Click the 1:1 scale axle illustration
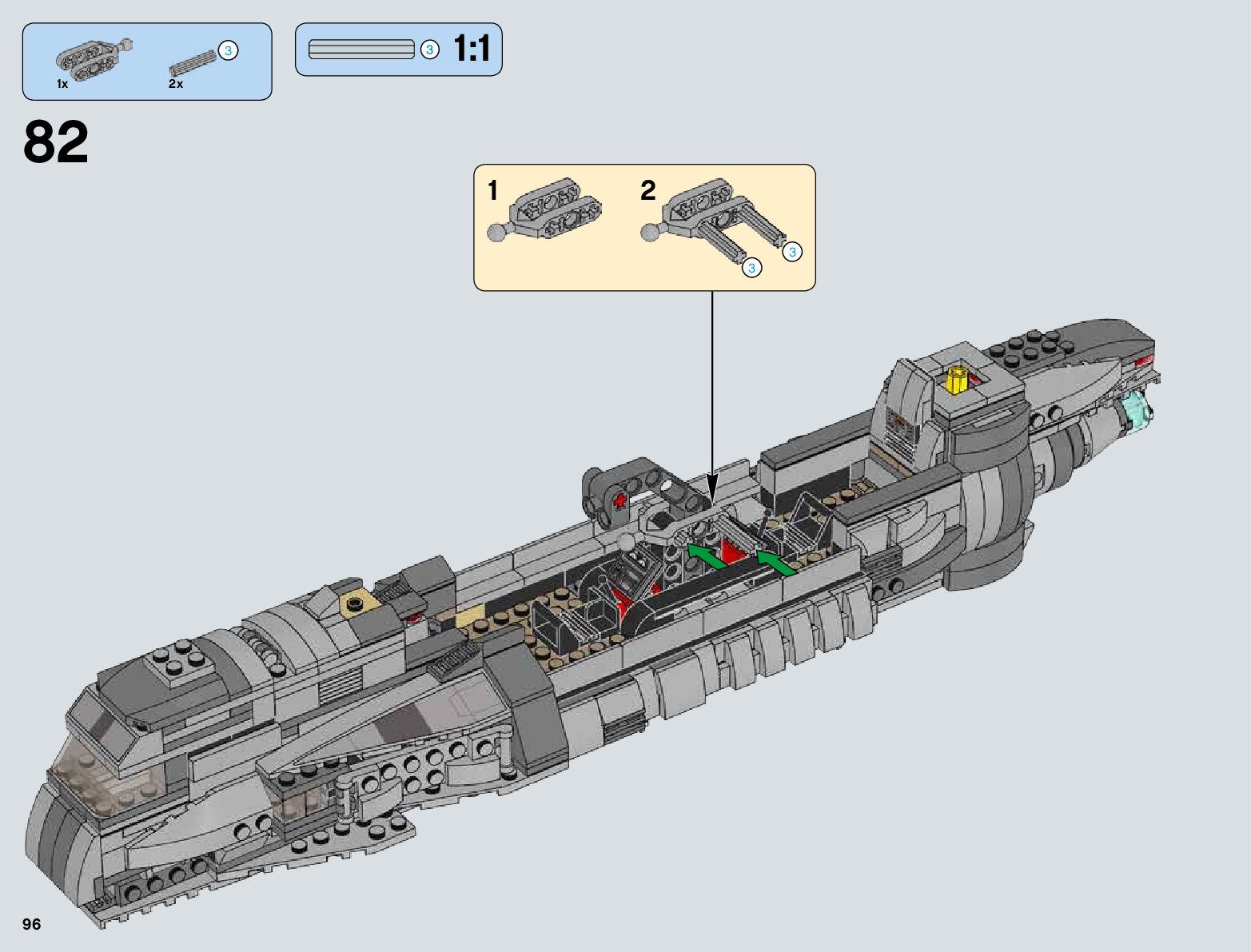The image size is (1251, 952). click(361, 50)
